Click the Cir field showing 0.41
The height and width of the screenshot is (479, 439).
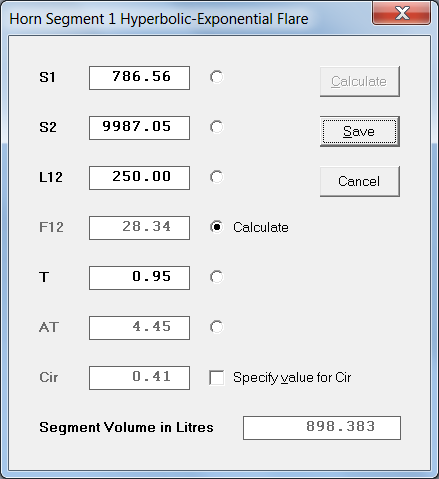139,378
